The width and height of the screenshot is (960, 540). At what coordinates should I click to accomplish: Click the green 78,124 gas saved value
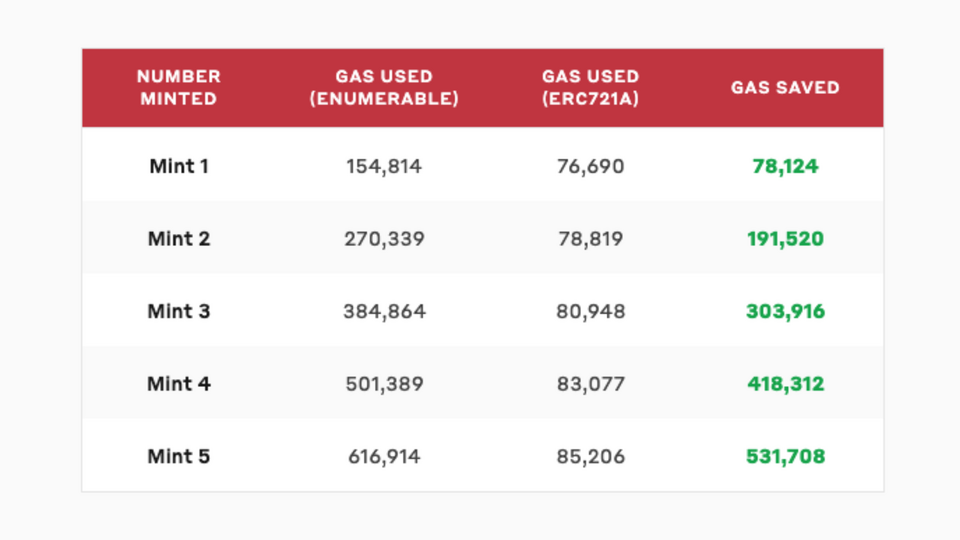[785, 166]
